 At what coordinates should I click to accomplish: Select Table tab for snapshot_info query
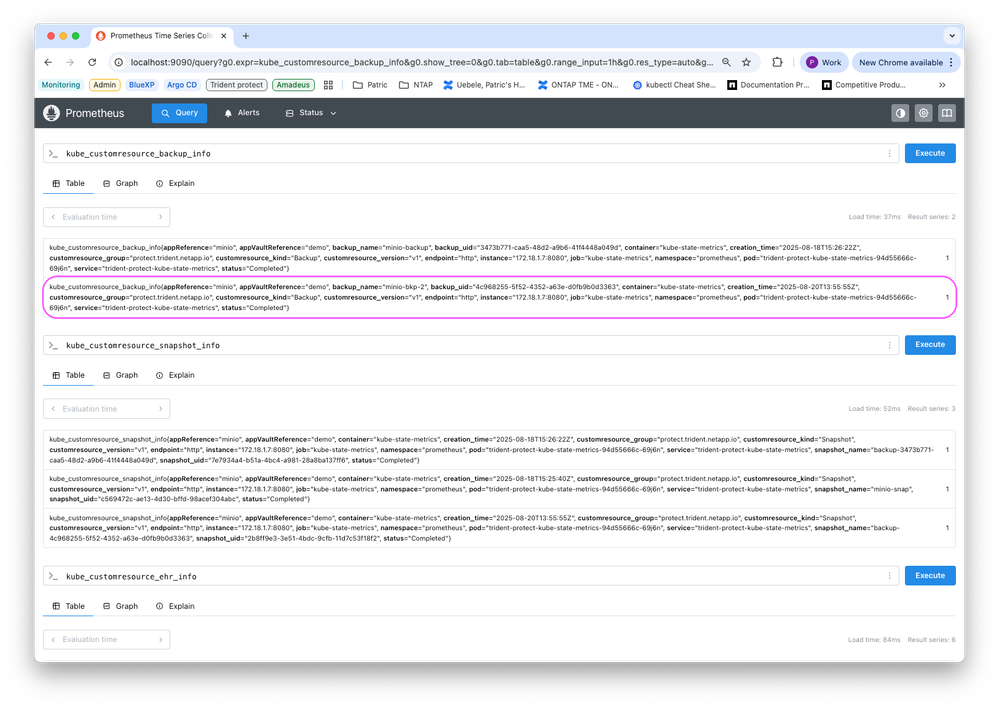(x=68, y=375)
